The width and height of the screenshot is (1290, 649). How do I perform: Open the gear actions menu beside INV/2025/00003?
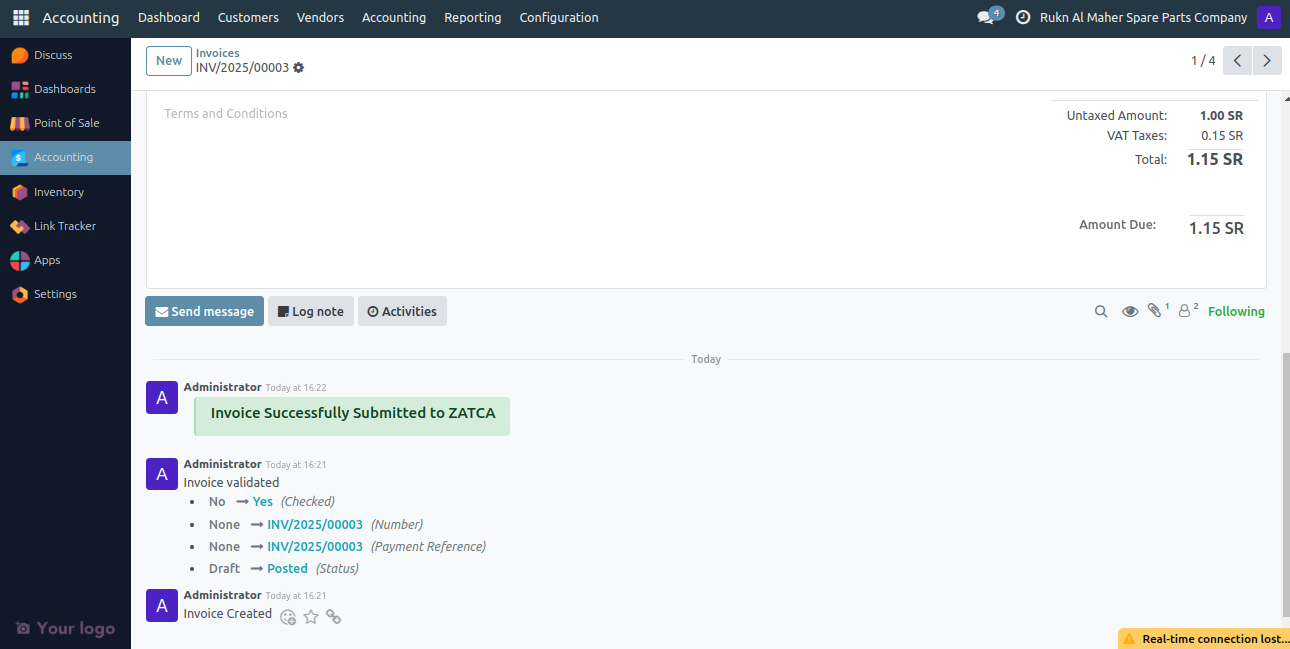click(x=298, y=67)
